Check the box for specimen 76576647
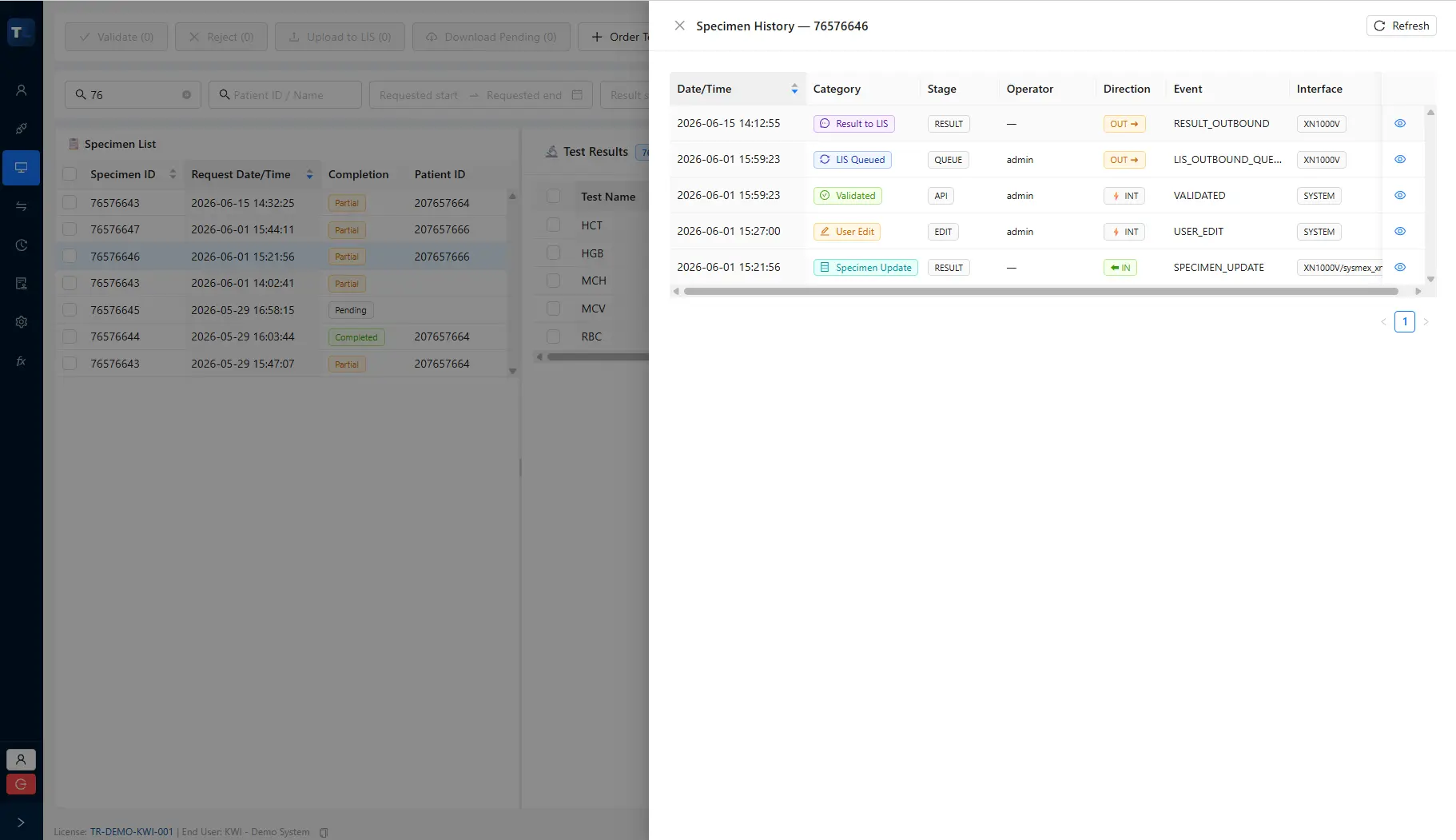The image size is (1456, 840). 70,229
